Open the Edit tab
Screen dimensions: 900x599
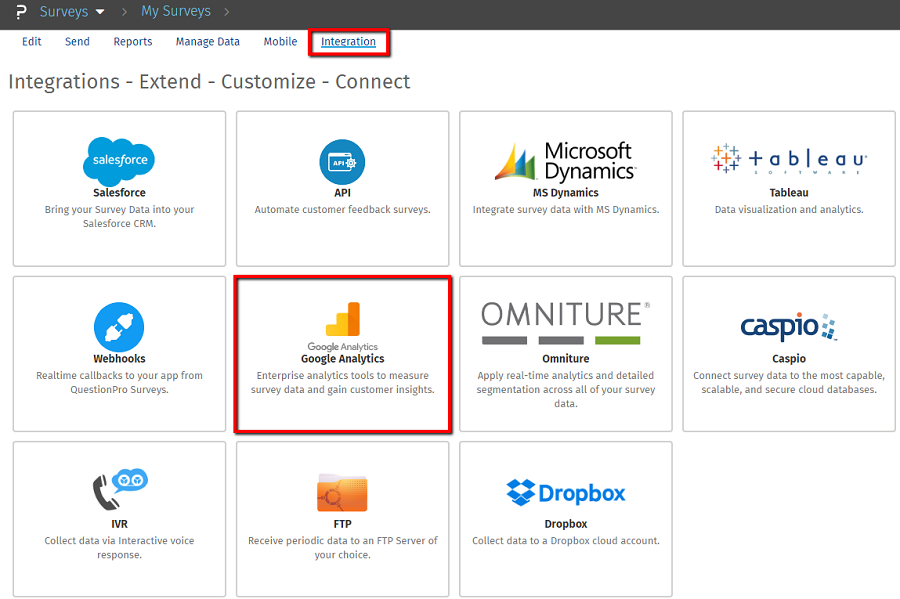coord(32,42)
